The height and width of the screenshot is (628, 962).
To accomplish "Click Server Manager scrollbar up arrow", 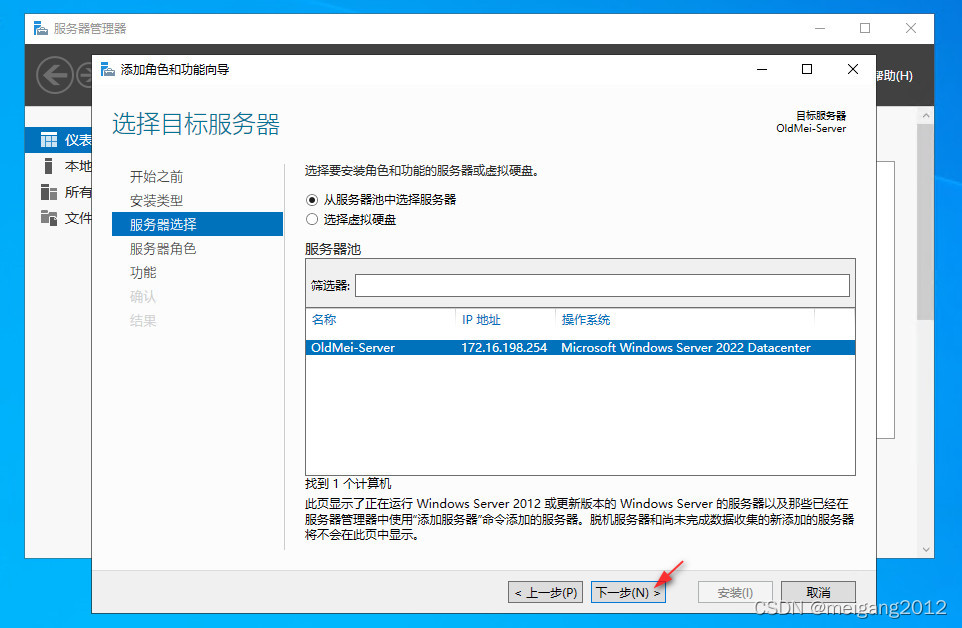I will click(x=926, y=115).
